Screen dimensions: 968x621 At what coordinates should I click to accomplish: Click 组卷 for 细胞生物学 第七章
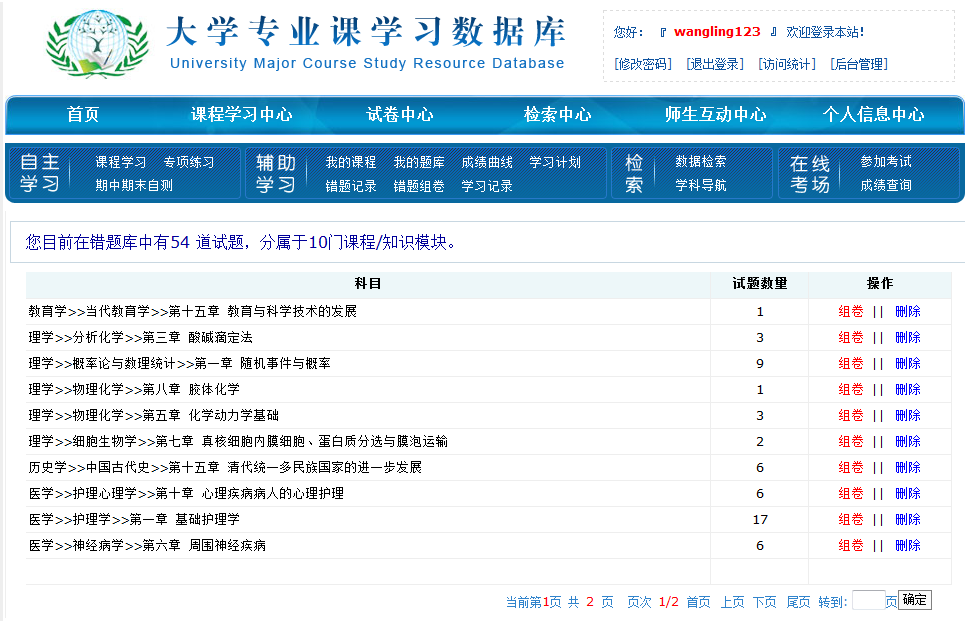pyautogui.click(x=851, y=441)
